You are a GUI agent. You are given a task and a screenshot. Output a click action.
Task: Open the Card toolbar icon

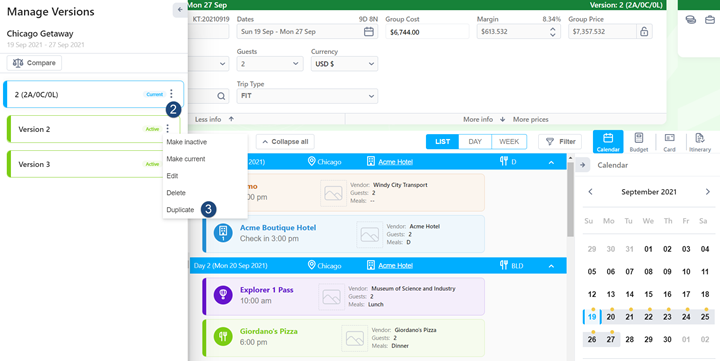(669, 141)
